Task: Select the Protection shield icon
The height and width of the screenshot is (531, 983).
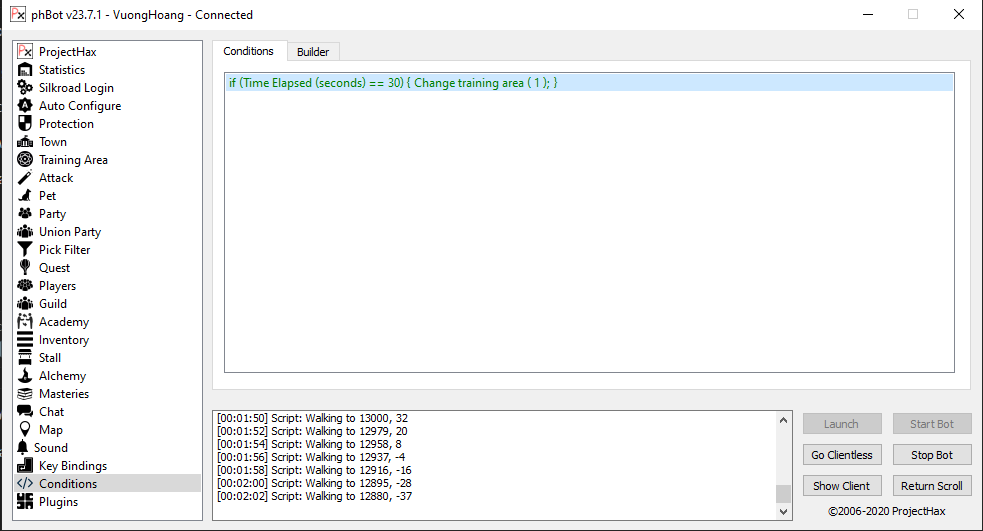Action: coord(25,124)
